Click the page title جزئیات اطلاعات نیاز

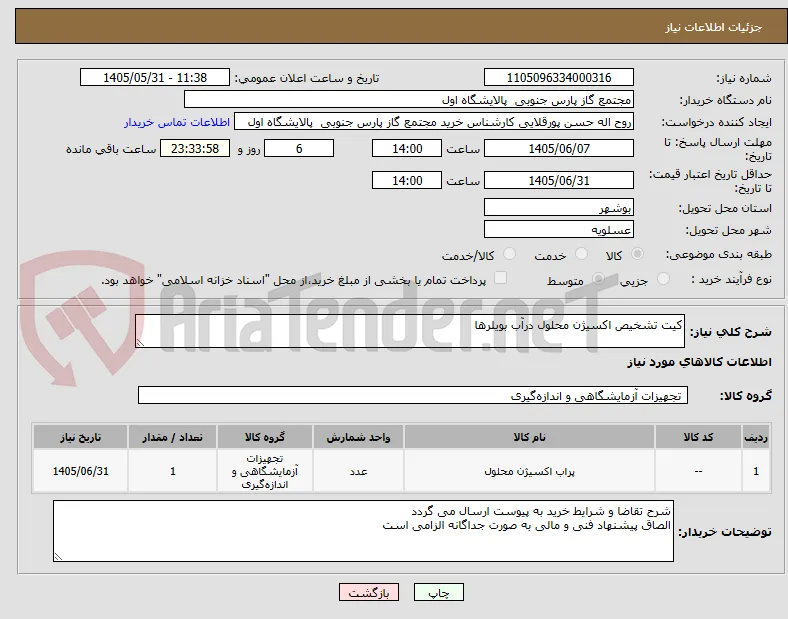(x=714, y=27)
